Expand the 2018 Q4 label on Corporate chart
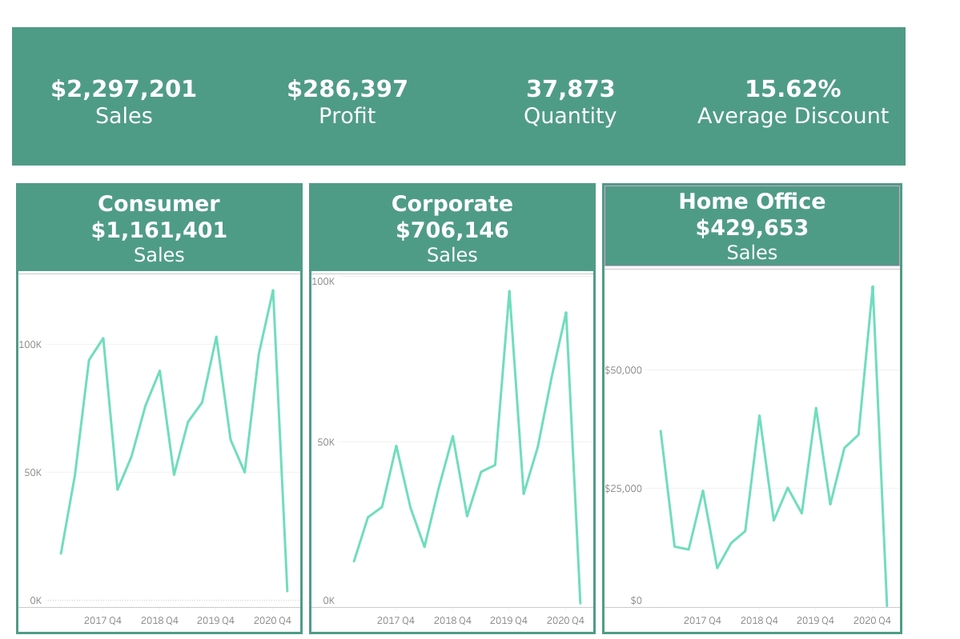The image size is (960, 639). [452, 620]
